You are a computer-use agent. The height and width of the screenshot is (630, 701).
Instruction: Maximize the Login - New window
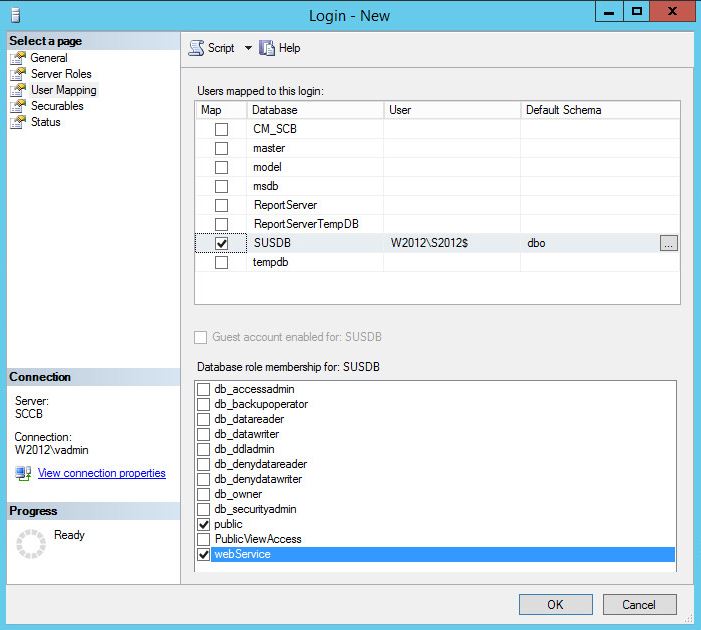tap(637, 11)
